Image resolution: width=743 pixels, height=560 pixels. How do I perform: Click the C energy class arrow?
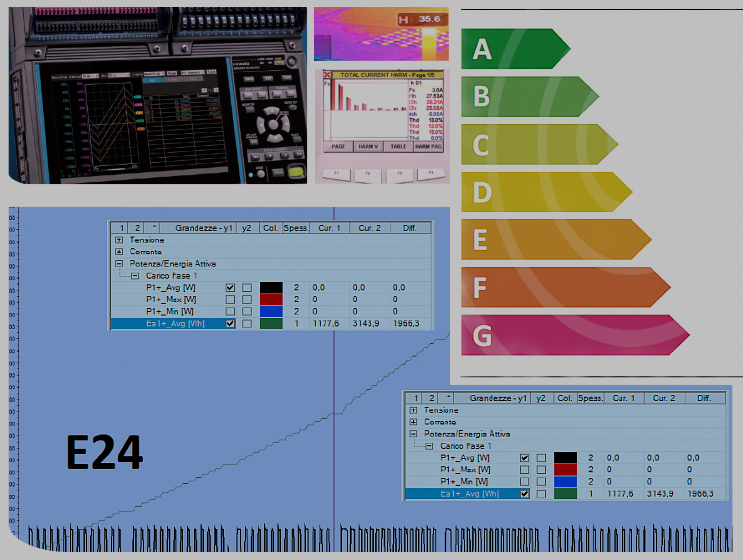[x=538, y=145]
